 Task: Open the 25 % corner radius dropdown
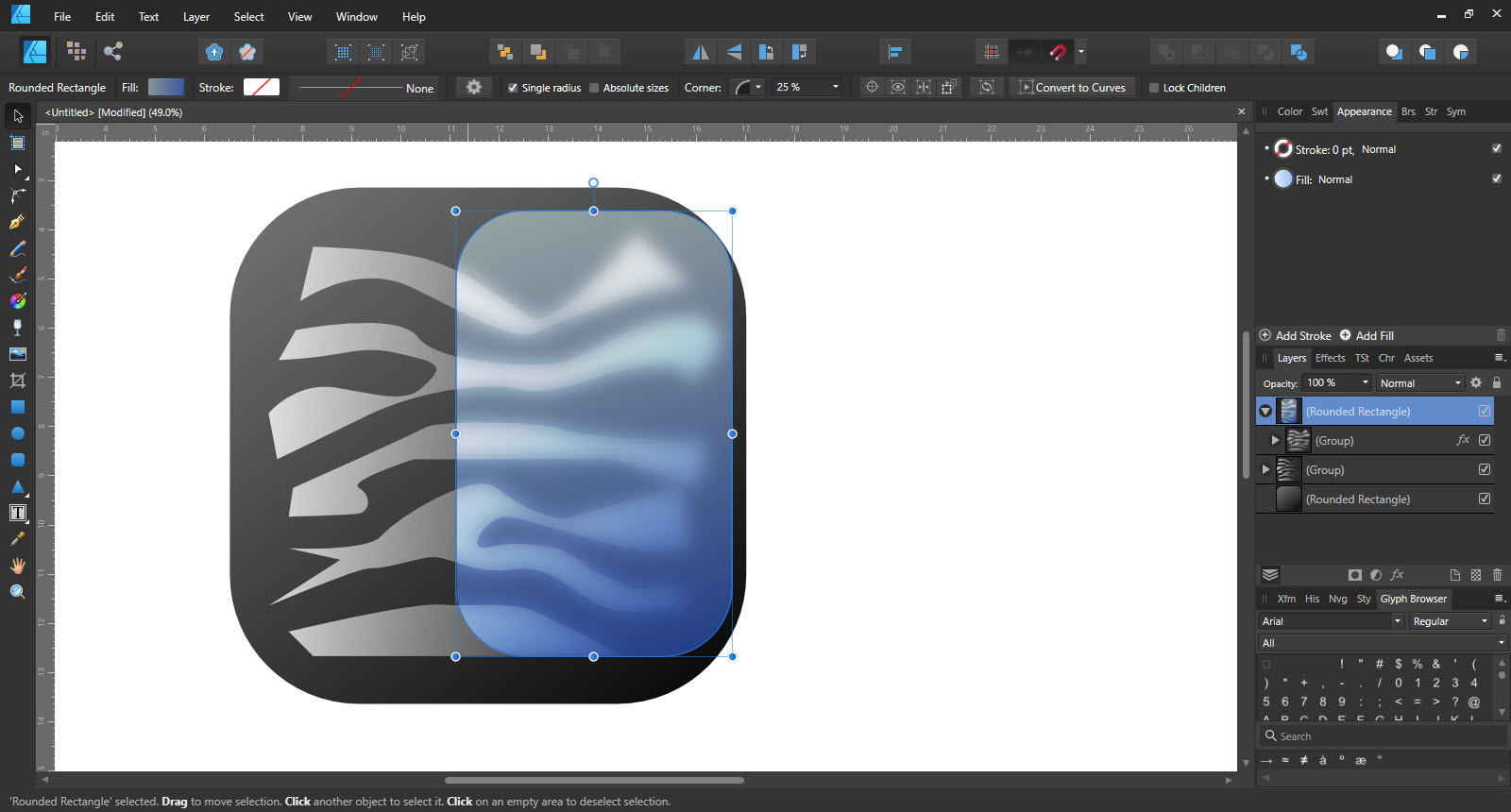click(x=835, y=87)
